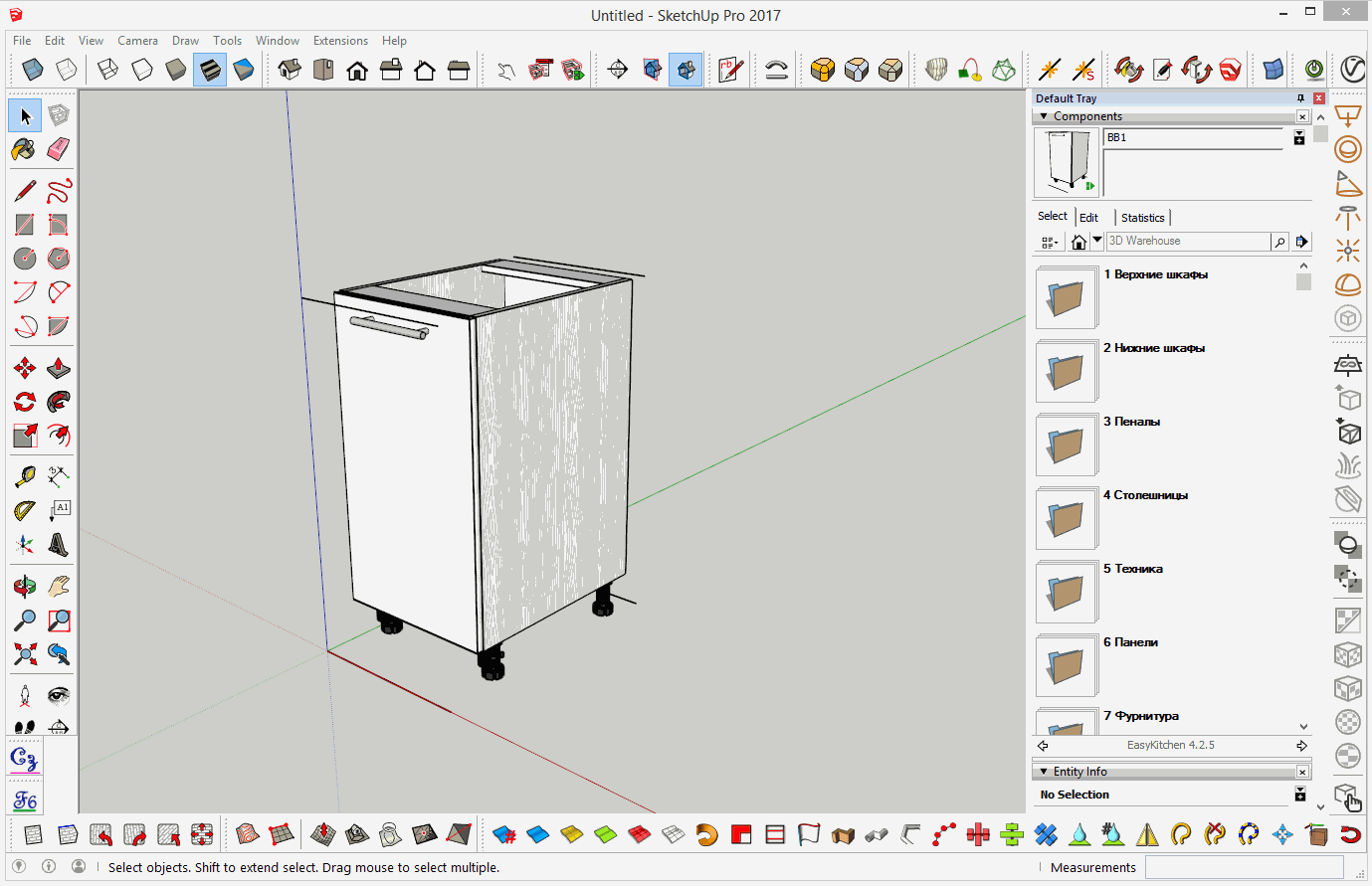Image resolution: width=1372 pixels, height=886 pixels.
Task: Activate the Push/Pull tool
Action: pyautogui.click(x=59, y=369)
